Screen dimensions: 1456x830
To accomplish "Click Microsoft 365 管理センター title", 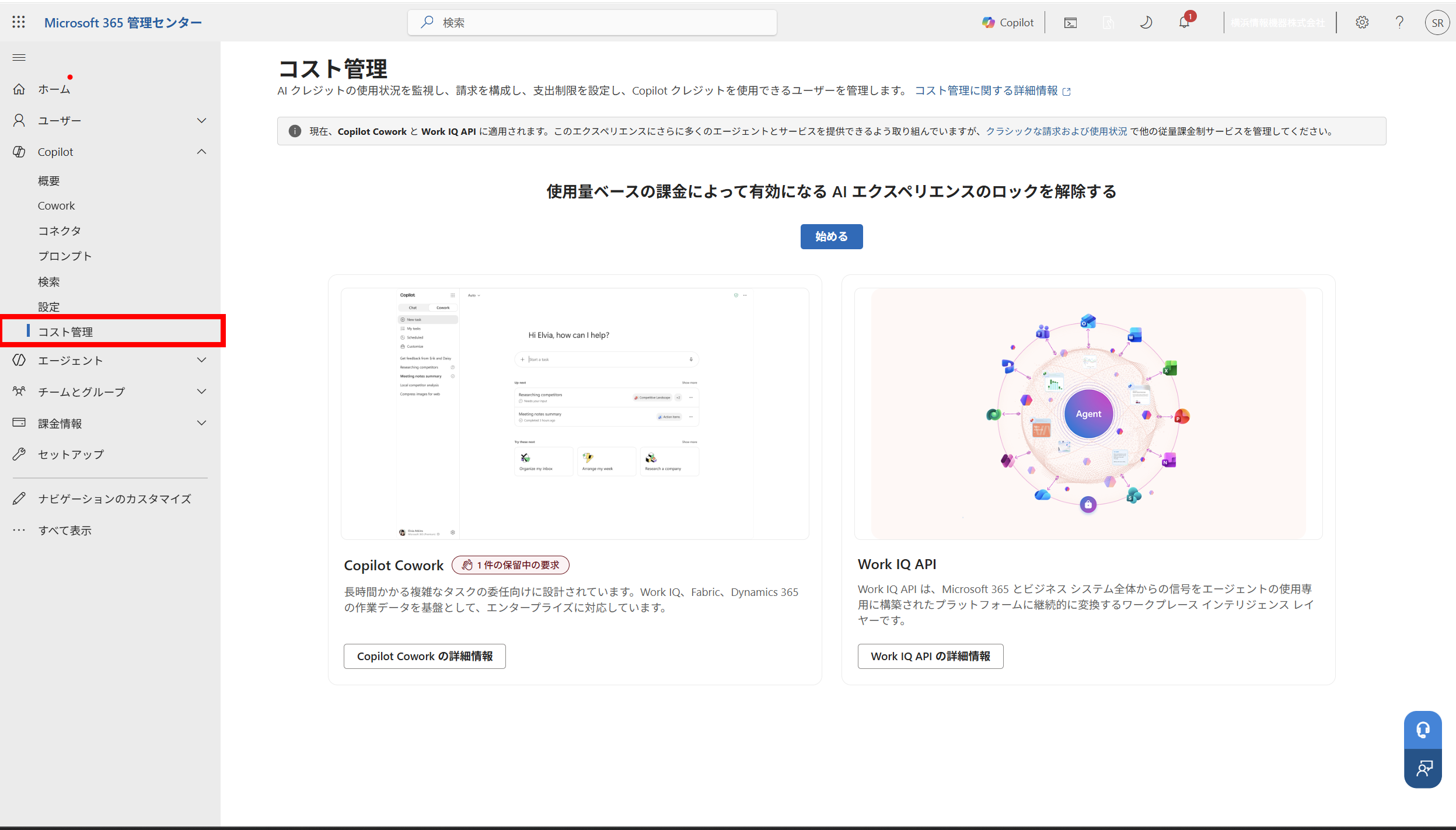I will (x=123, y=23).
